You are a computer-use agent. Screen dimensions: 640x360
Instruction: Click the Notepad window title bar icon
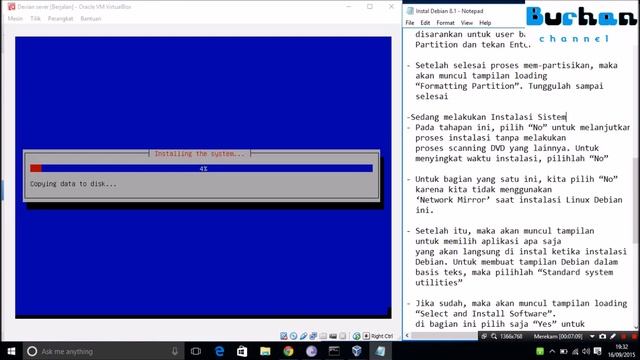tap(410, 11)
